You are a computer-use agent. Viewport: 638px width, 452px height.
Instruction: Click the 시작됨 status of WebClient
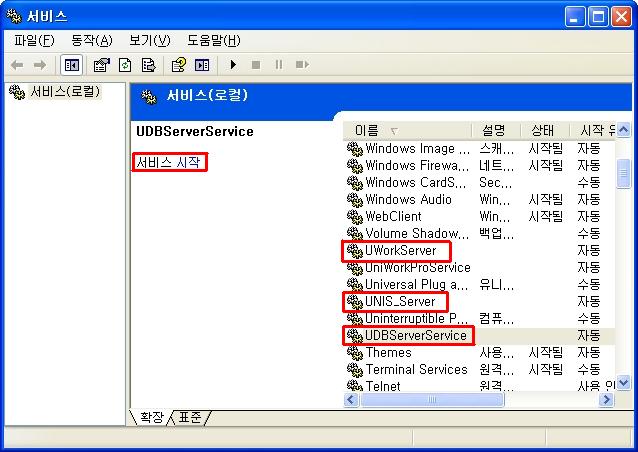(x=545, y=216)
